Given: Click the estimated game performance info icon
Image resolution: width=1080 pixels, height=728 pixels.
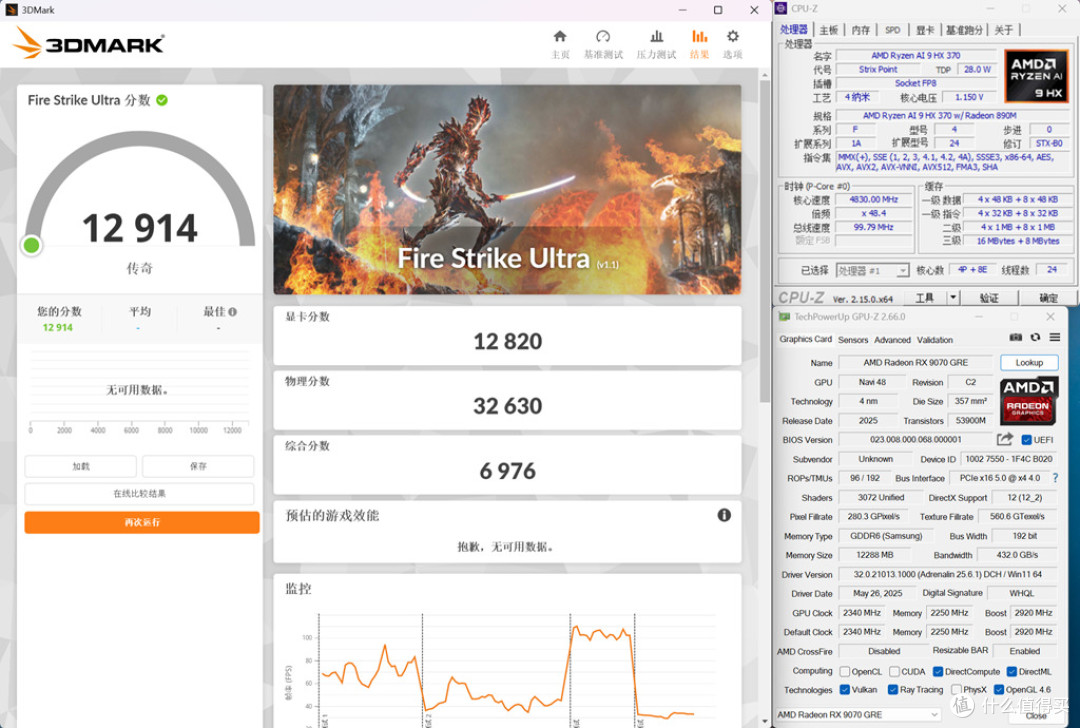Looking at the screenshot, I should [724, 515].
